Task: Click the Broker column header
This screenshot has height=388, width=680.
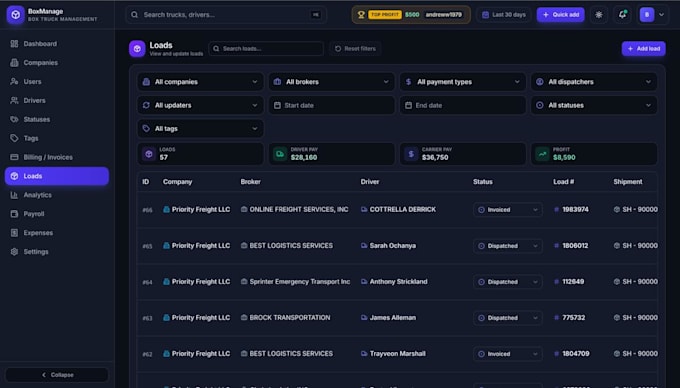Action: pos(251,182)
